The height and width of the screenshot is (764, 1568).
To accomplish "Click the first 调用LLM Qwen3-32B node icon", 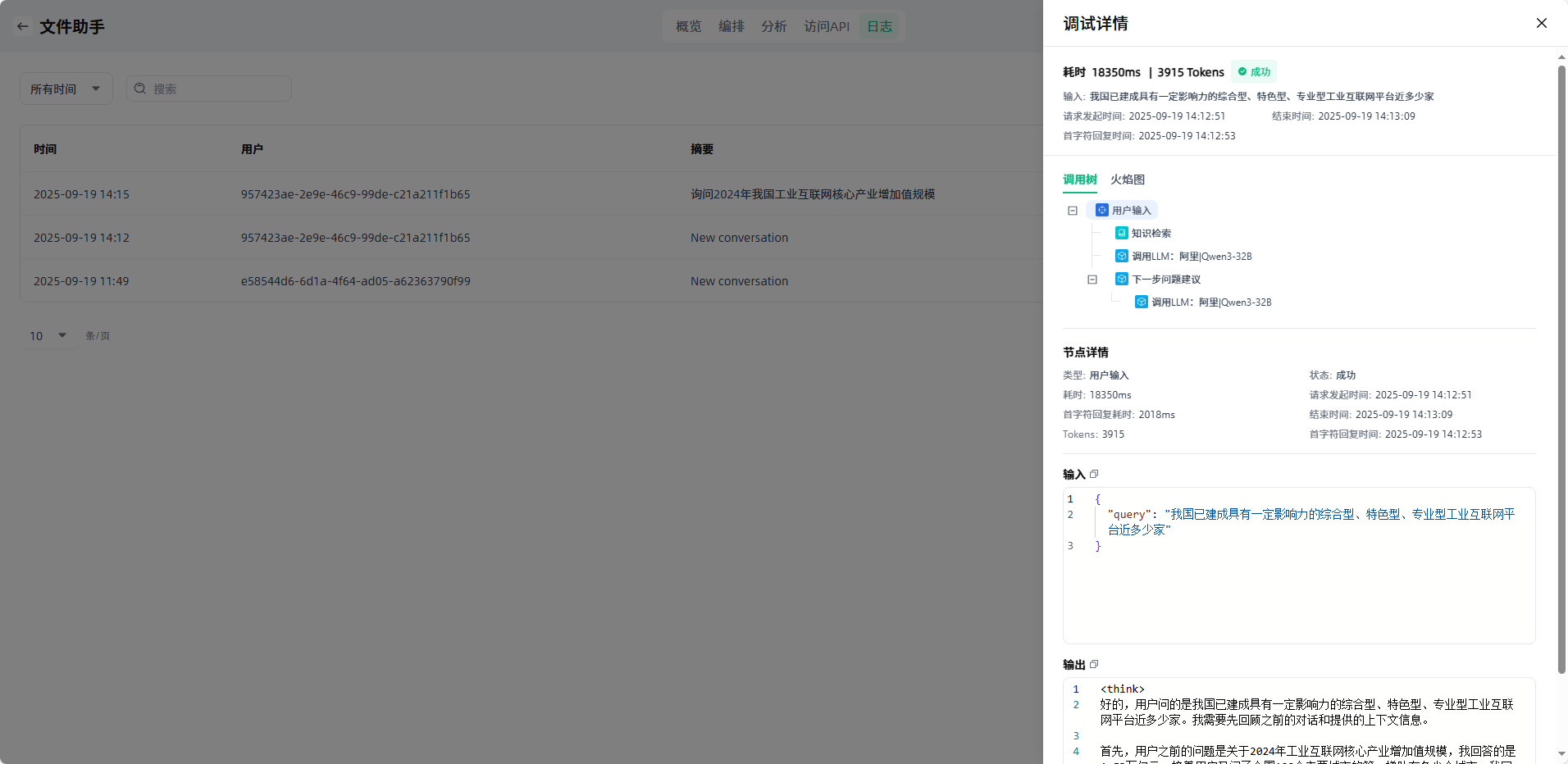I will pyautogui.click(x=1121, y=256).
